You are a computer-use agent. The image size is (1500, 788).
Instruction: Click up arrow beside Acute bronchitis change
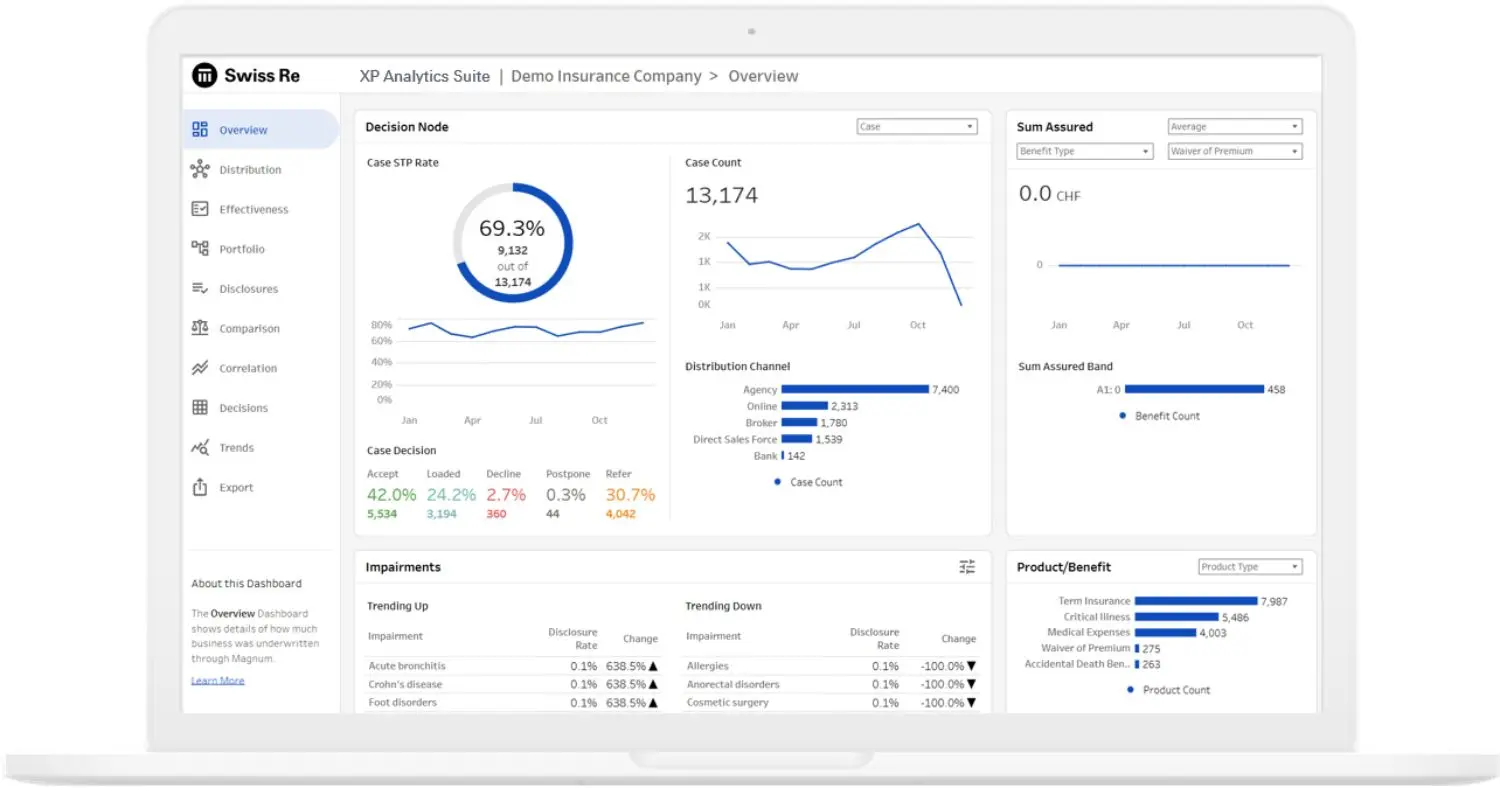pos(653,666)
